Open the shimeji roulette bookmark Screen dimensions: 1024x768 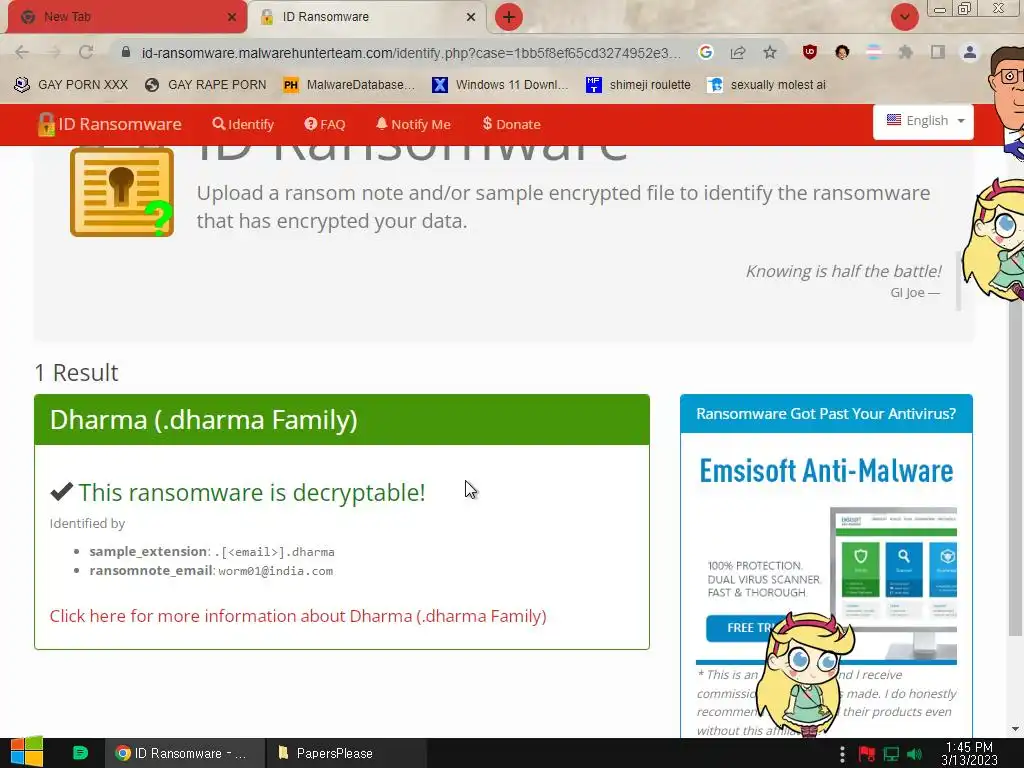[638, 85]
